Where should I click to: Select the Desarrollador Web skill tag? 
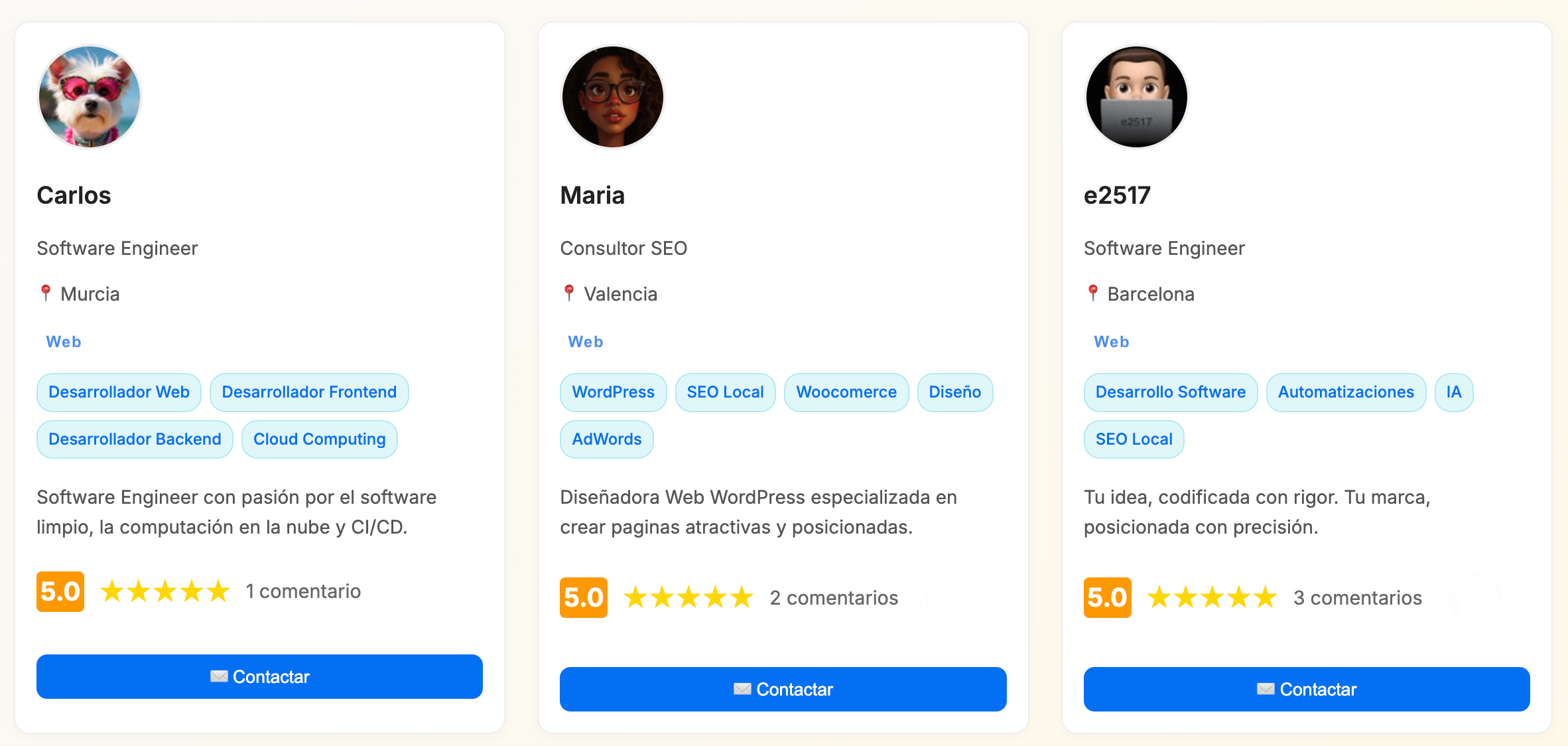tap(119, 392)
